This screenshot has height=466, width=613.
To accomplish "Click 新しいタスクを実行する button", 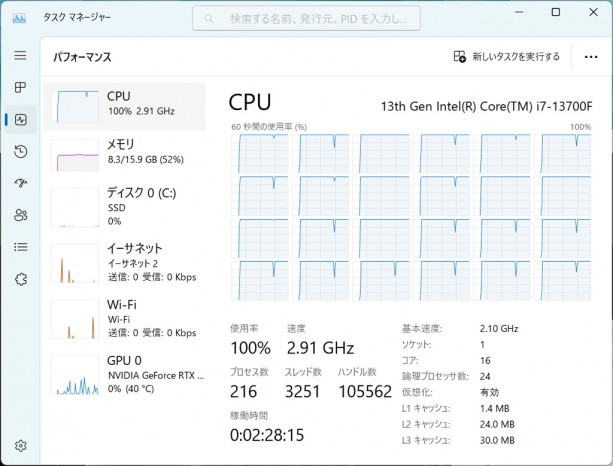I will [507, 57].
